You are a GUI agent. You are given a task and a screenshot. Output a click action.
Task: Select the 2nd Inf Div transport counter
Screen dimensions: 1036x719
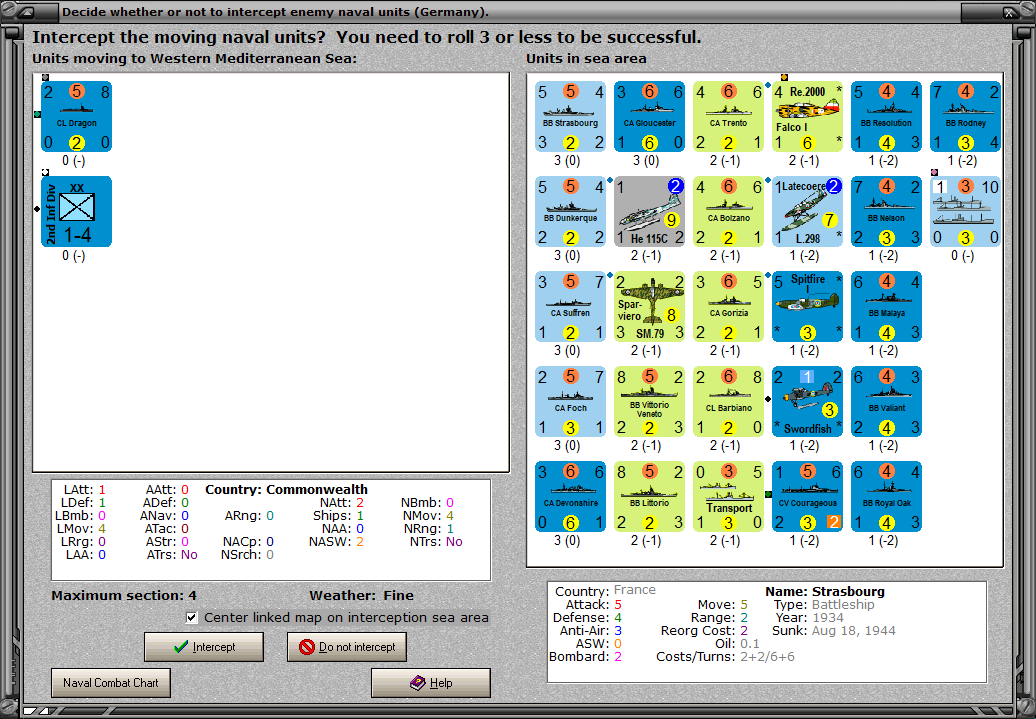pyautogui.click(x=76, y=211)
